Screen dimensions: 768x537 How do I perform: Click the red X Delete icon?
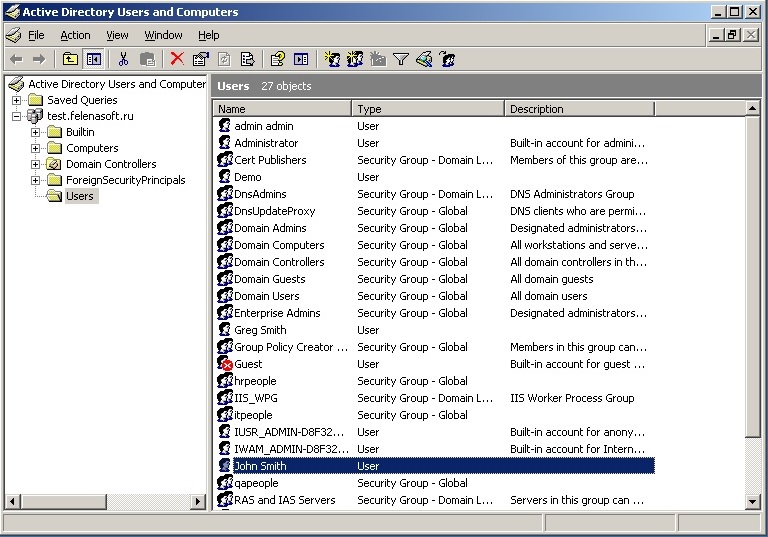(177, 59)
